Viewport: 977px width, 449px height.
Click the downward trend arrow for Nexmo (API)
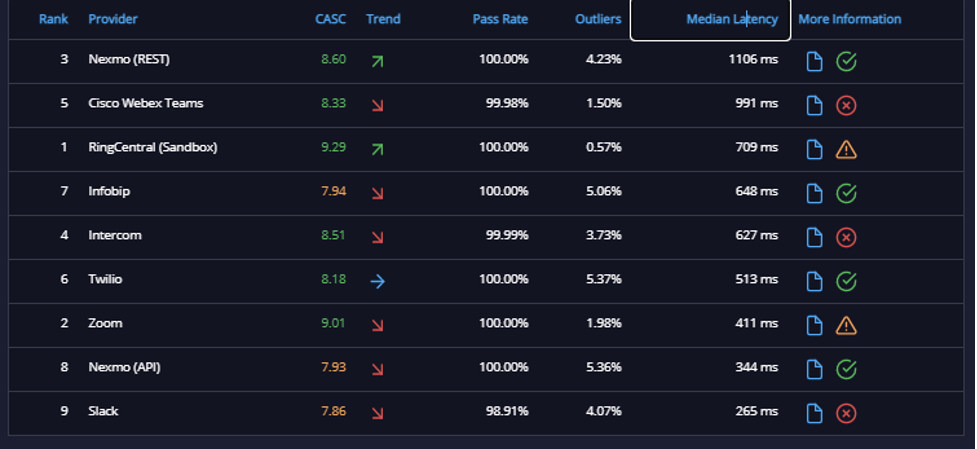(x=377, y=369)
